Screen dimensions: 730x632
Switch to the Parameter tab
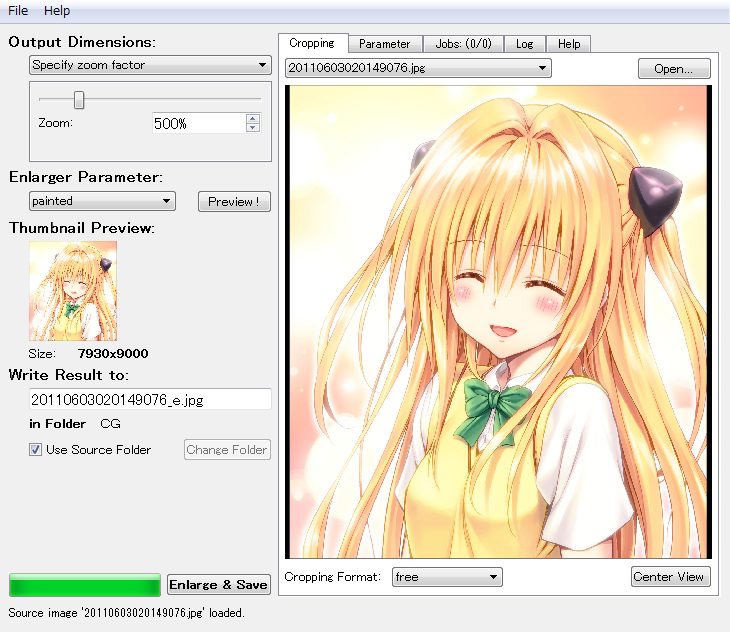(x=385, y=44)
